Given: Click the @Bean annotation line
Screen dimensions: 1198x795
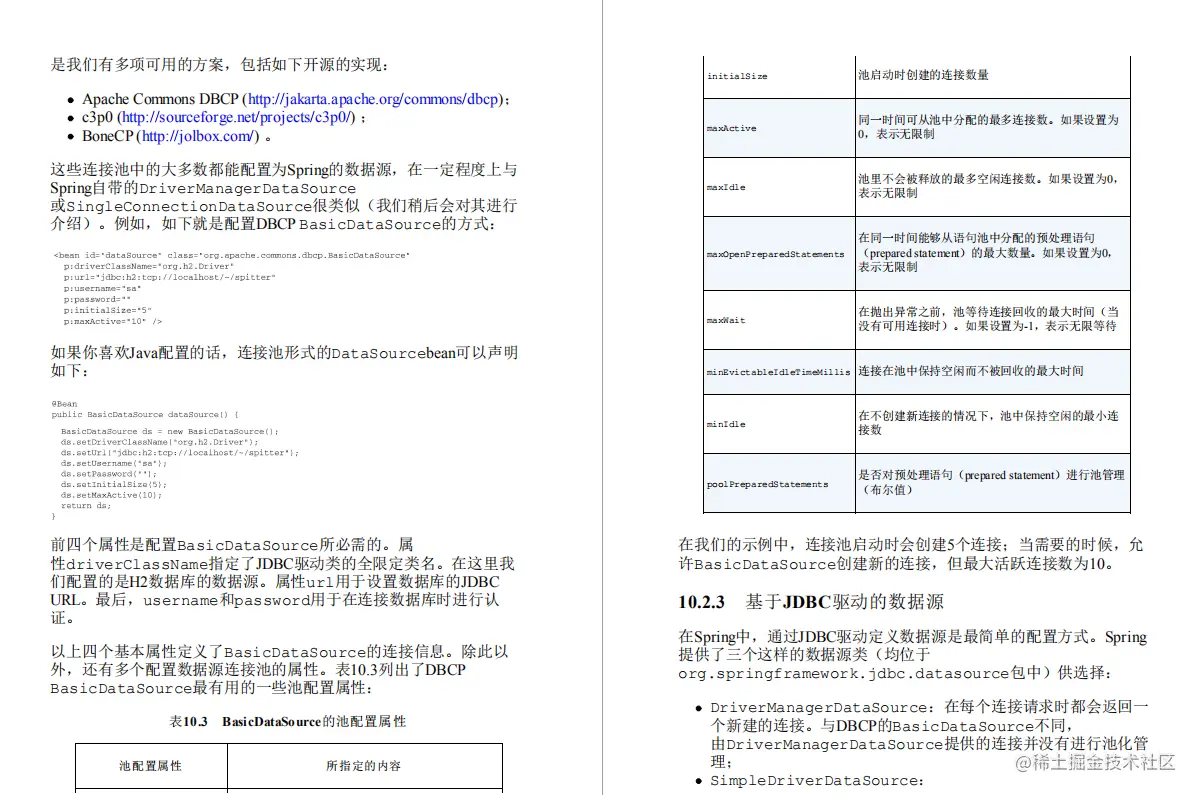Looking at the screenshot, I should tap(64, 404).
